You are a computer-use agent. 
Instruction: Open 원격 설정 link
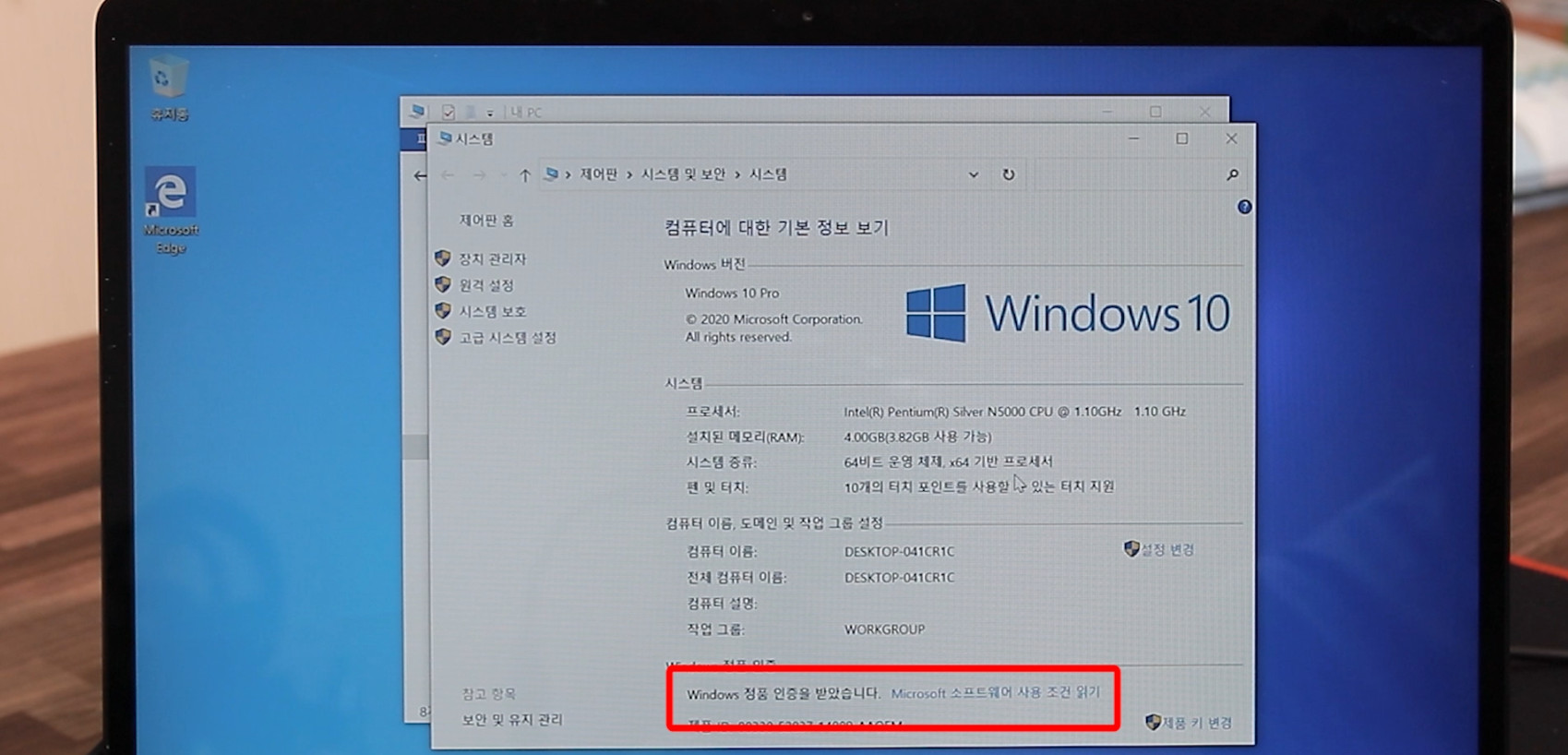tap(486, 285)
